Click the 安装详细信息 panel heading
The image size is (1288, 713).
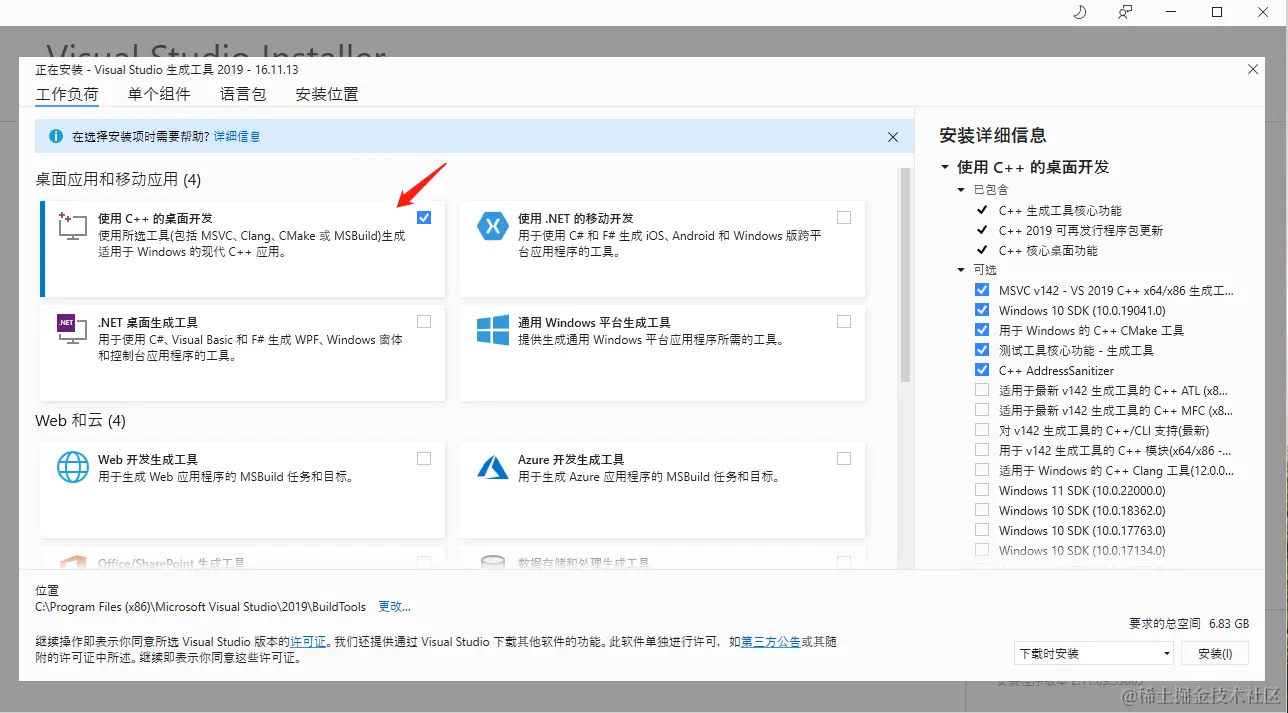tap(993, 135)
